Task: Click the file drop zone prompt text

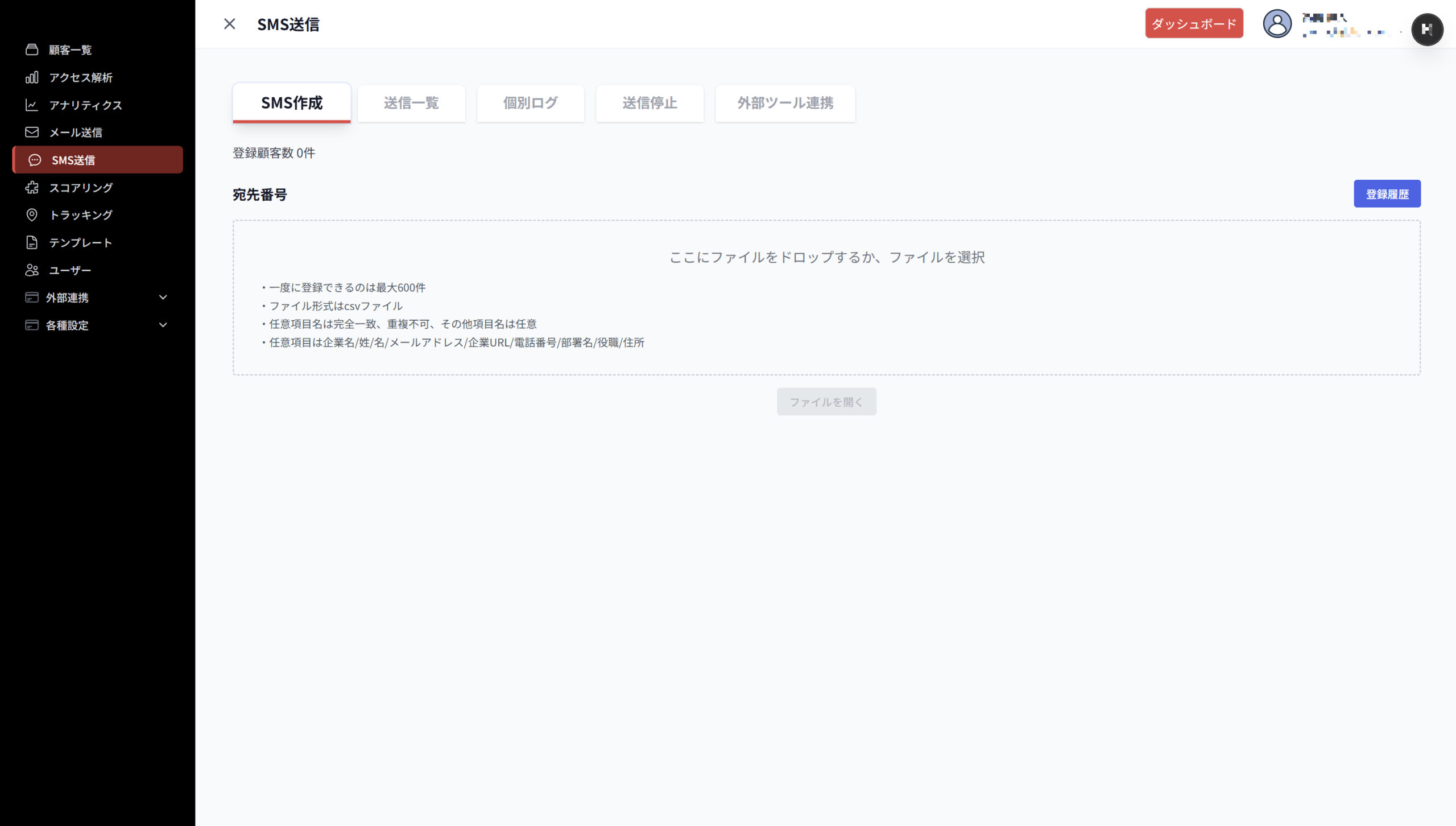Action: point(826,257)
